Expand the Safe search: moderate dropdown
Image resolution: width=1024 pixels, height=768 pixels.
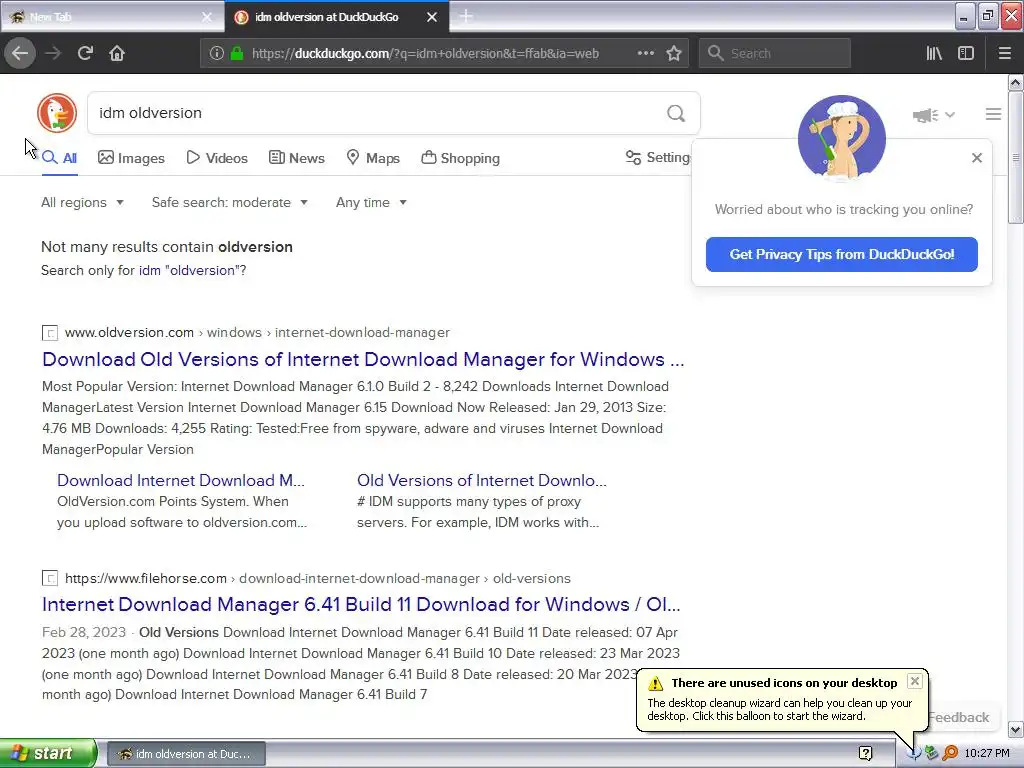coord(230,202)
